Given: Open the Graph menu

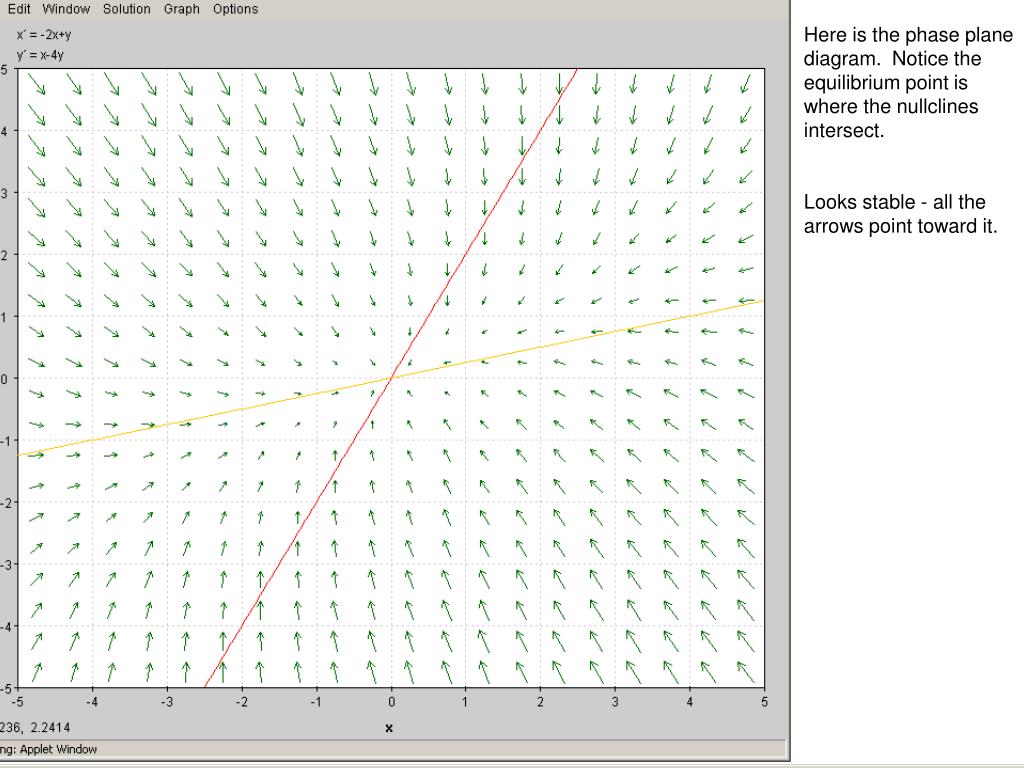Looking at the screenshot, I should pos(182,9).
